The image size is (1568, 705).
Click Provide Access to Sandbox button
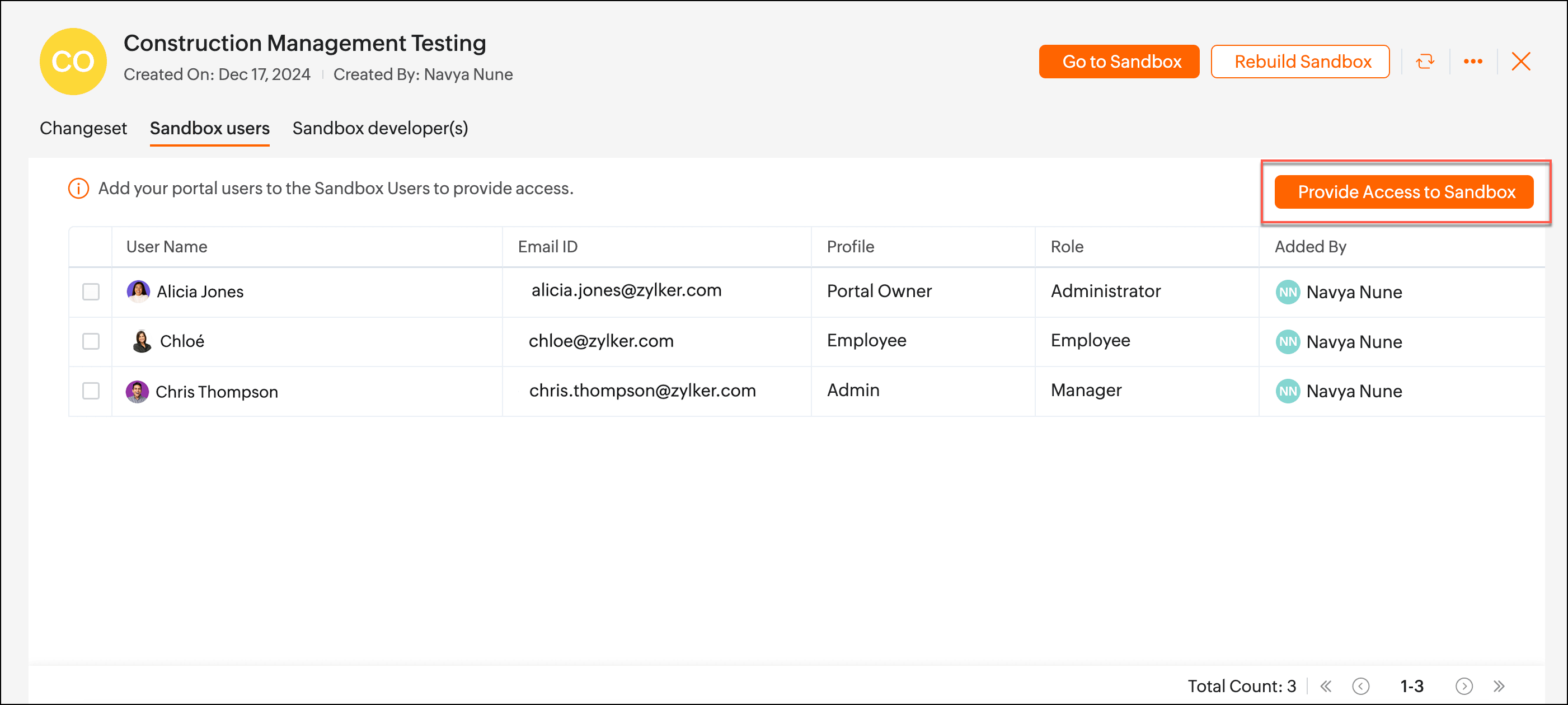pos(1403,192)
